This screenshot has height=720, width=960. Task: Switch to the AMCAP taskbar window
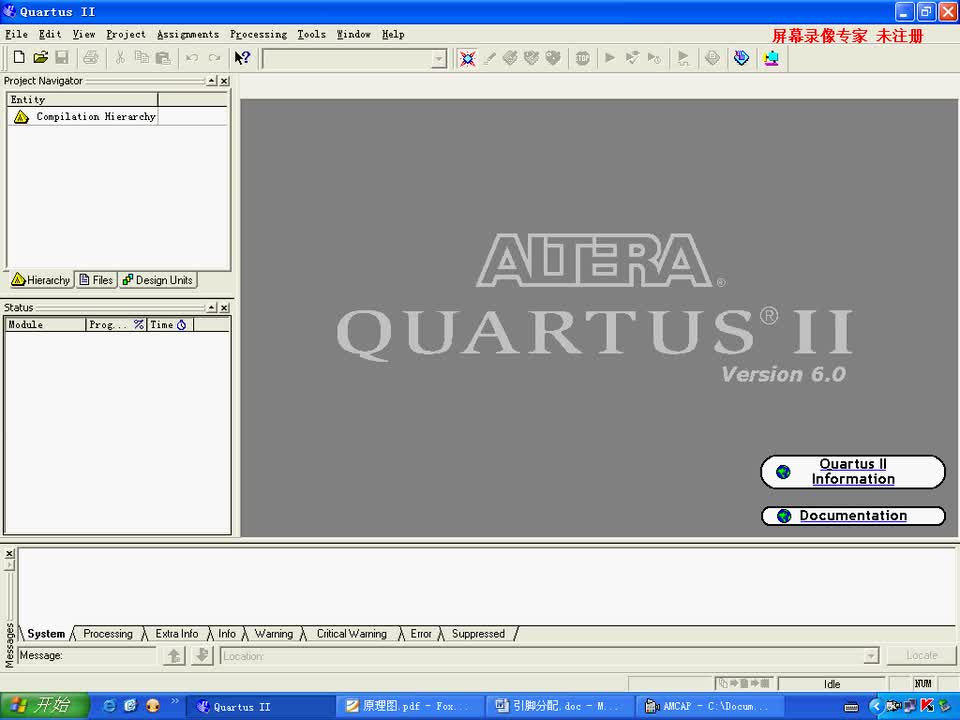pos(710,706)
